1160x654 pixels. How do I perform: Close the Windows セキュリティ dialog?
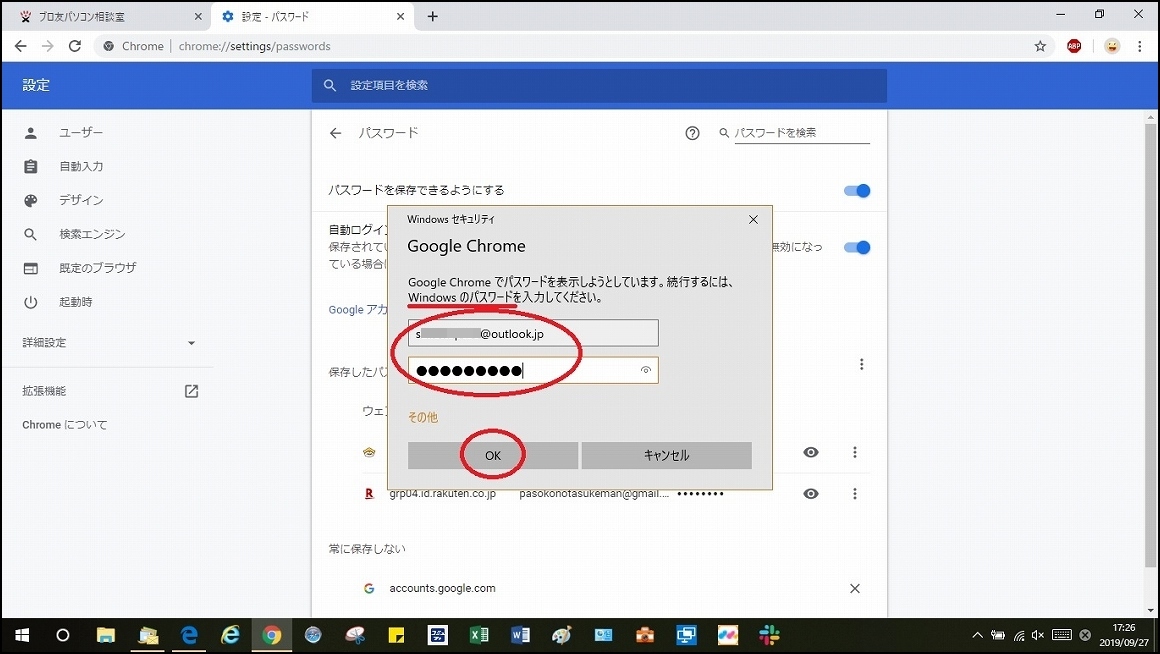[753, 220]
